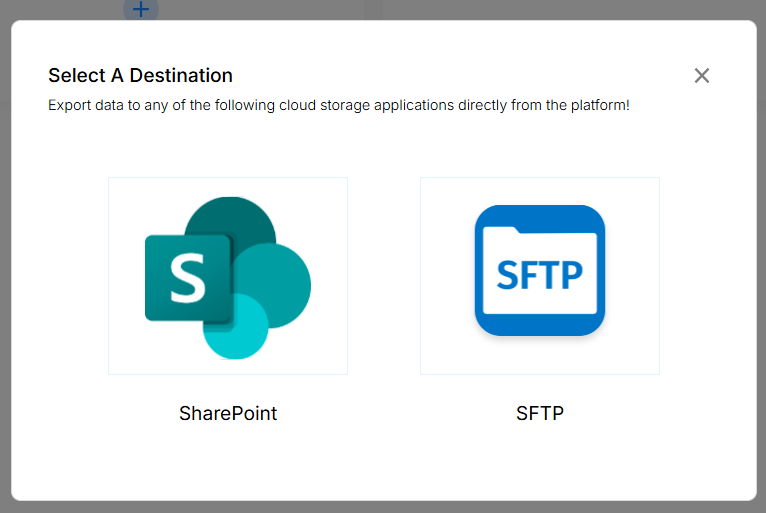Click the plus icon behind the dialog
Image resolution: width=766 pixels, height=513 pixels.
(x=141, y=9)
